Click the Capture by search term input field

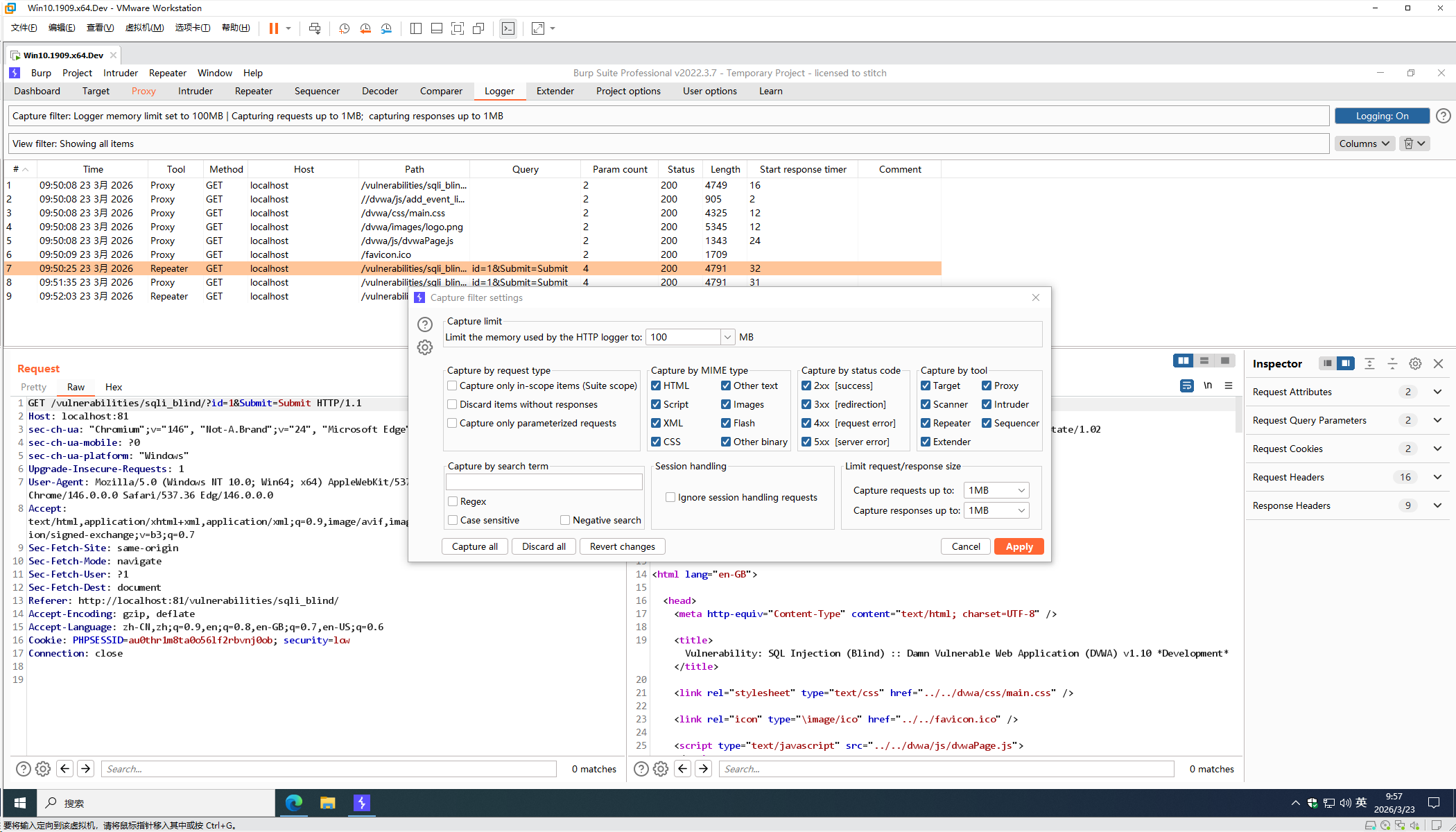[544, 482]
